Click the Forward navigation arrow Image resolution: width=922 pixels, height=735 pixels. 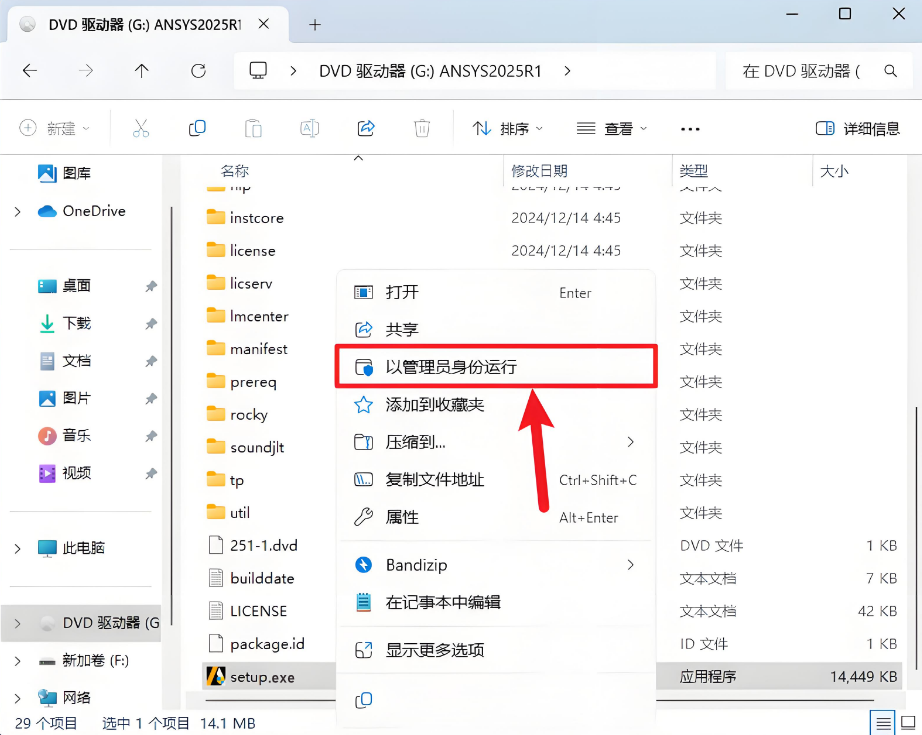(x=86, y=71)
